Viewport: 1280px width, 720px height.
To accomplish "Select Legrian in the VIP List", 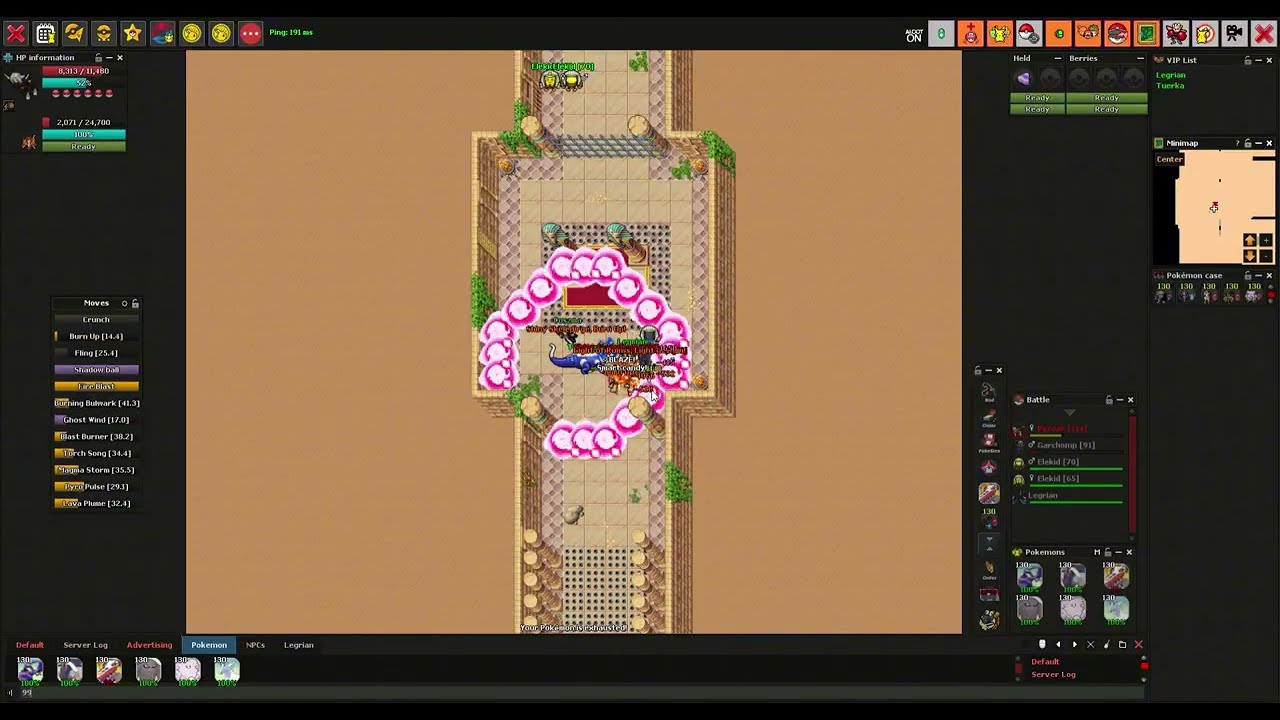I will pyautogui.click(x=1171, y=75).
